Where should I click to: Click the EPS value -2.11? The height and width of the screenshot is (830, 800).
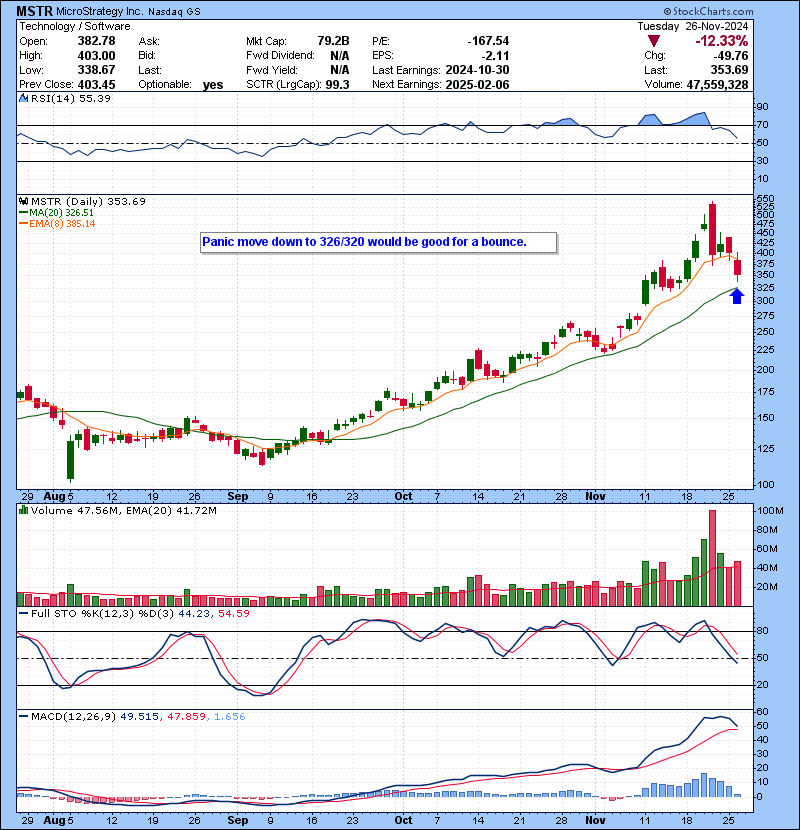[x=496, y=55]
